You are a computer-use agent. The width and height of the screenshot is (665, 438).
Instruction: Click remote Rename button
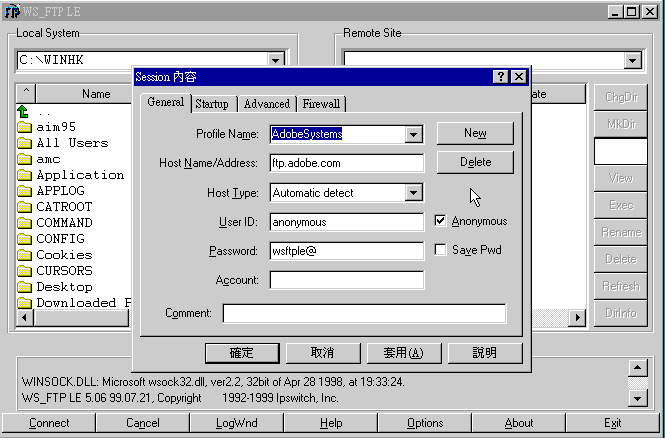point(621,232)
